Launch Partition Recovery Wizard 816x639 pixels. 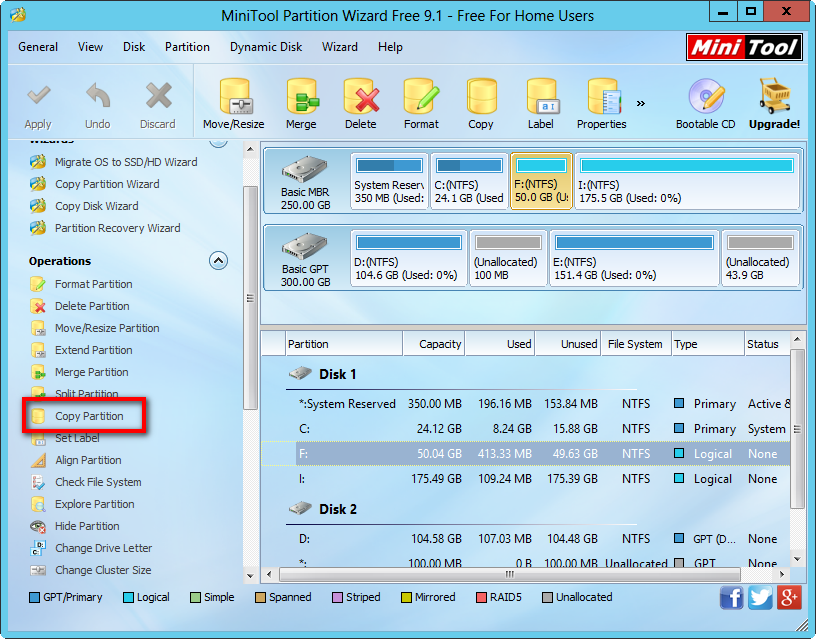tap(105, 228)
